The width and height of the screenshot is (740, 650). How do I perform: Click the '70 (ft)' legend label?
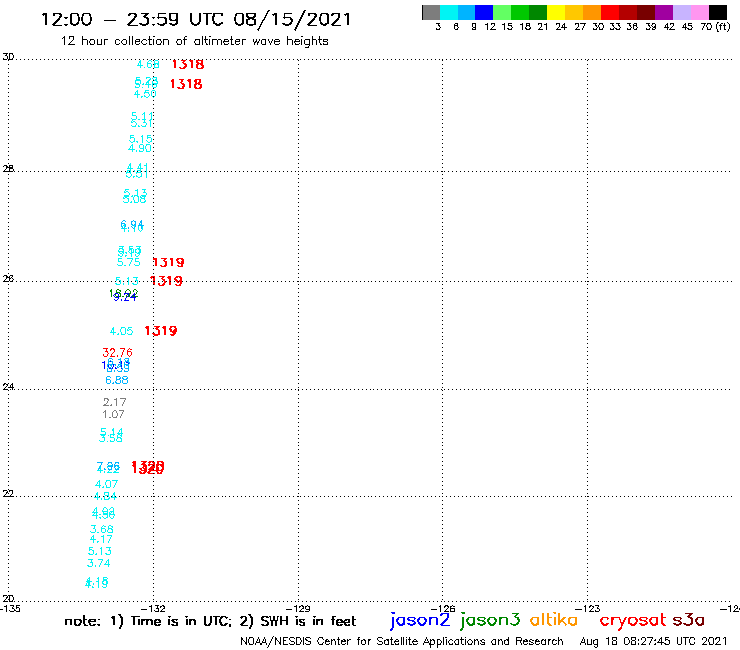(x=715, y=27)
